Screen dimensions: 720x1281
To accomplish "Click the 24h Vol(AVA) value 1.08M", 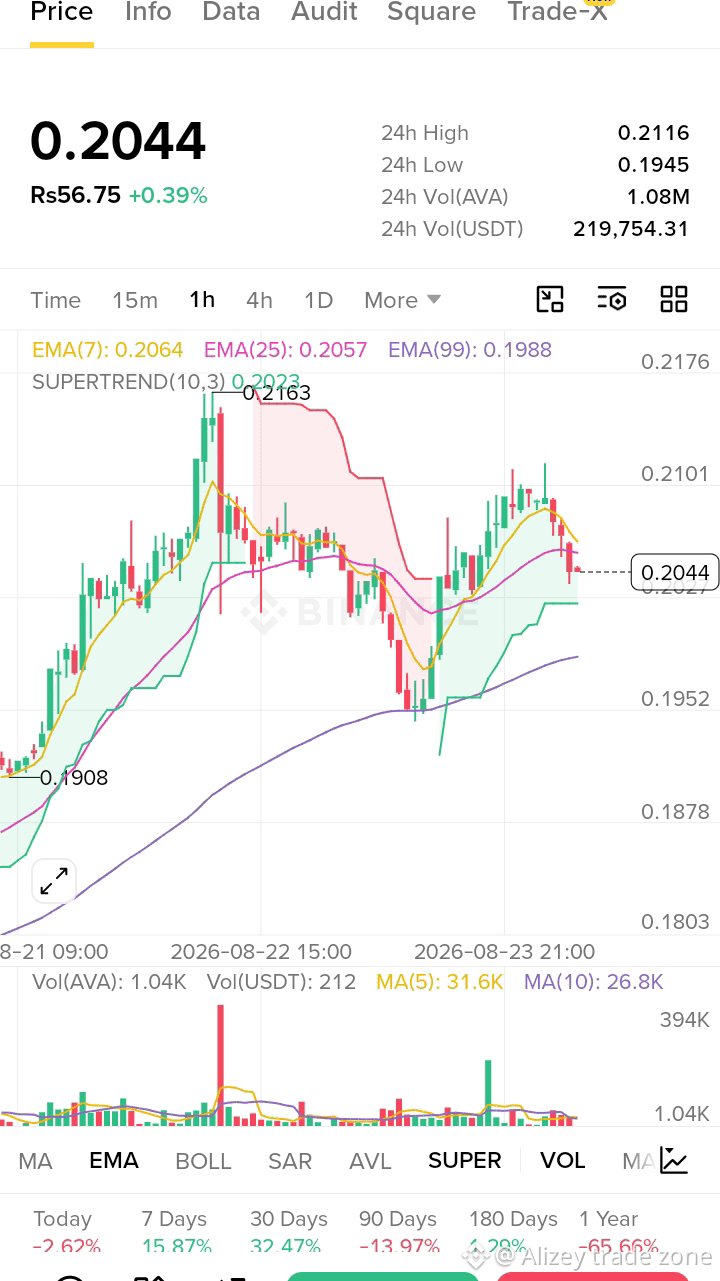I will click(658, 197).
